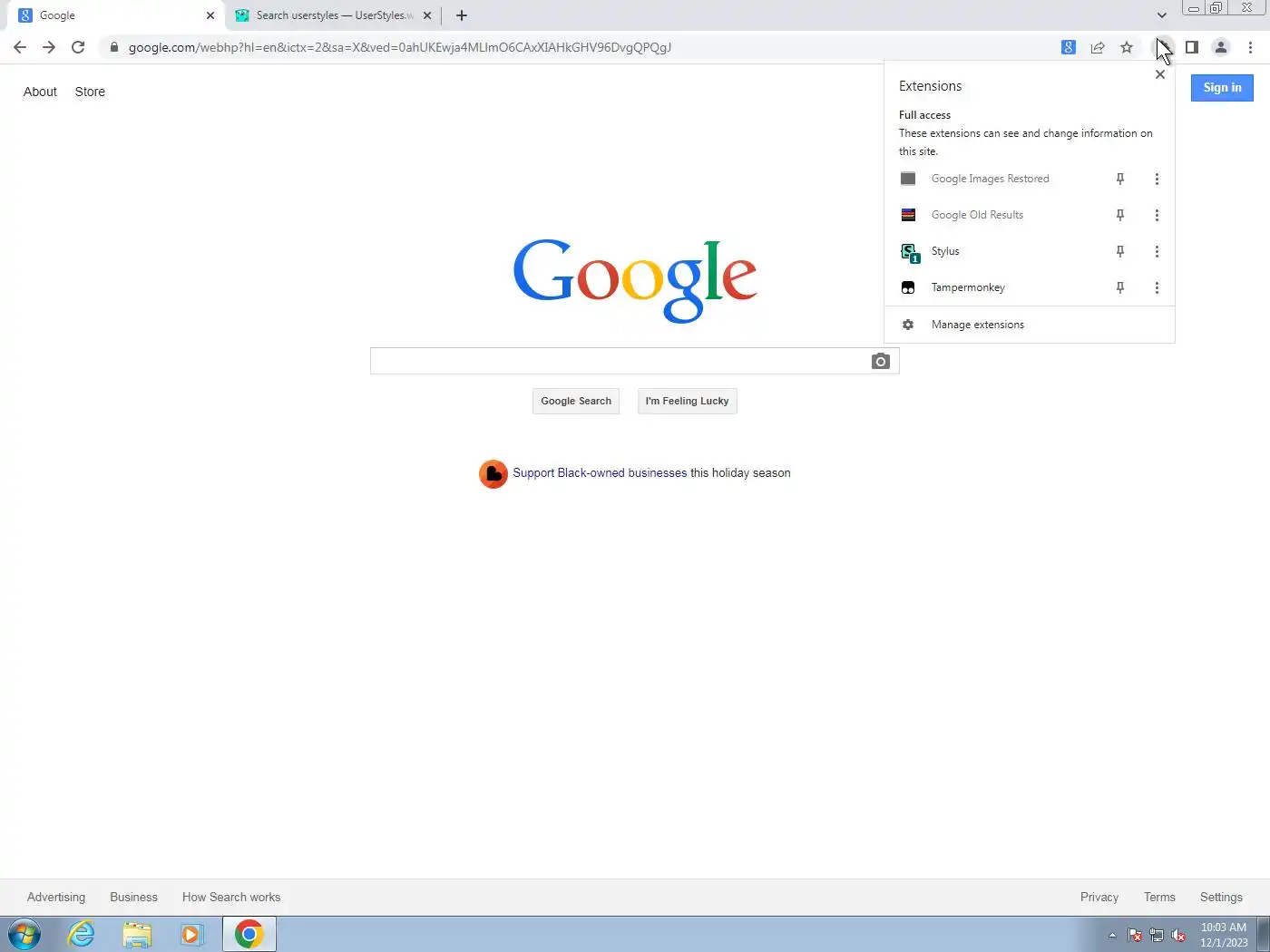The height and width of the screenshot is (952, 1270).
Task: Click the Google logo
Action: (x=635, y=279)
